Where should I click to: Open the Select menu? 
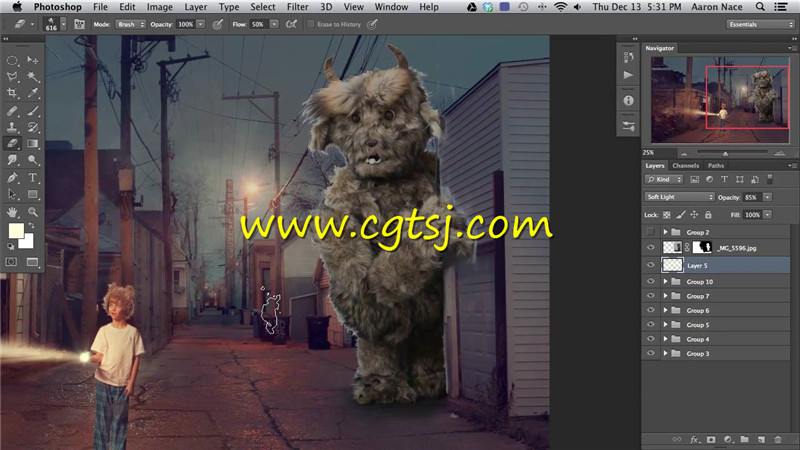click(263, 7)
